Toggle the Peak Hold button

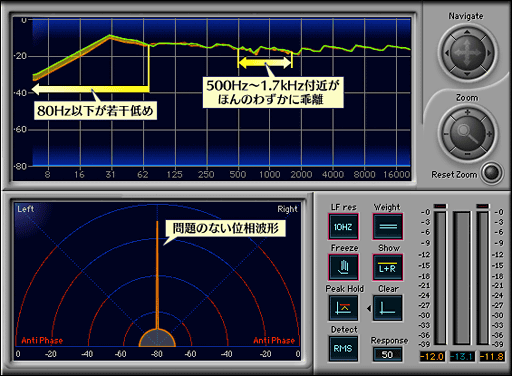[343, 308]
